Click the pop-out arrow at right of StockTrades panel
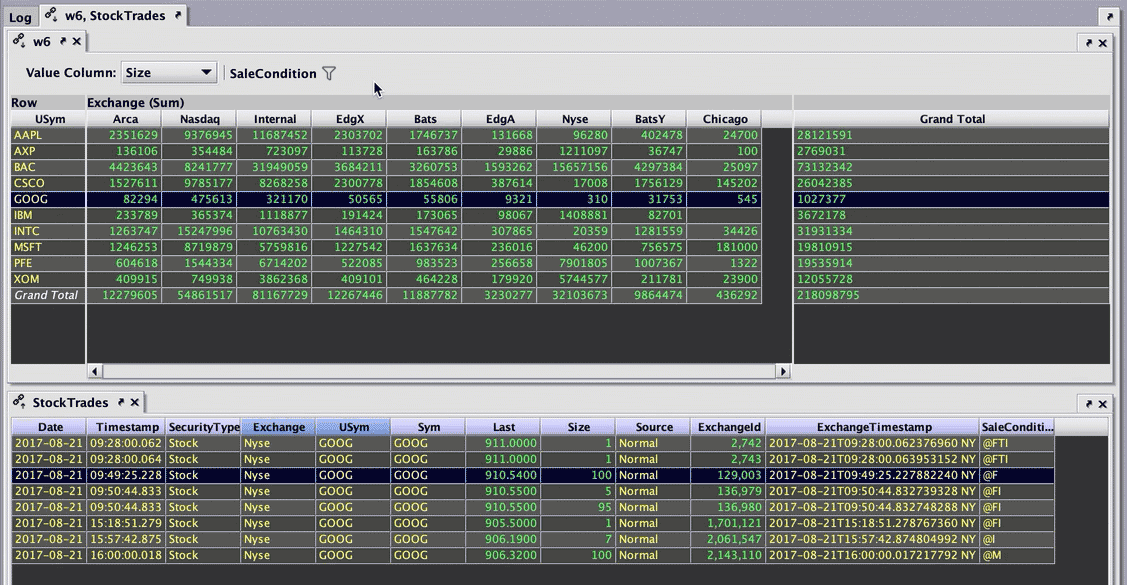The height and width of the screenshot is (585, 1127). click(x=1089, y=404)
